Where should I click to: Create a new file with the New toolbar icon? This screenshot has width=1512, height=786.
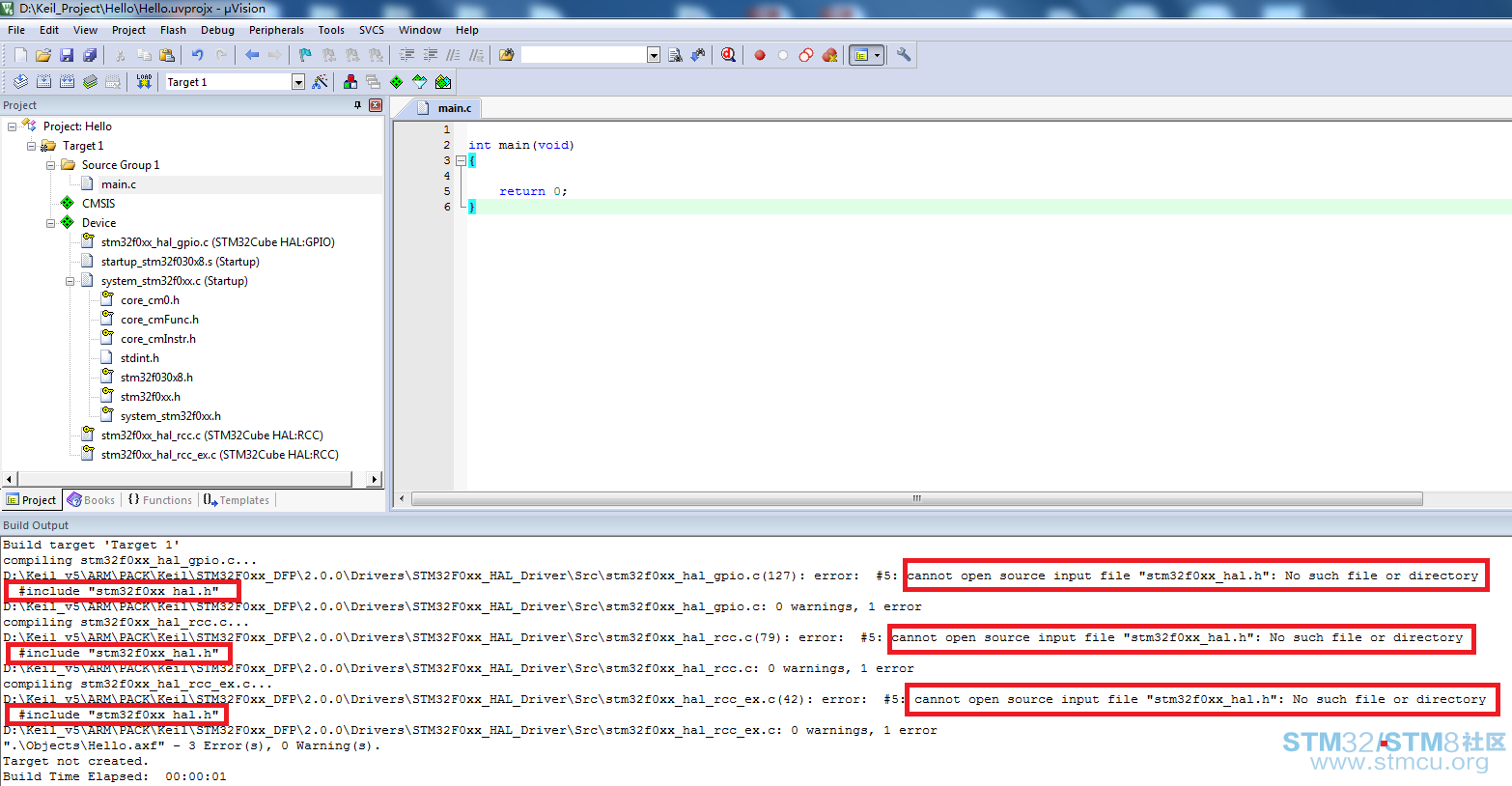coord(20,55)
